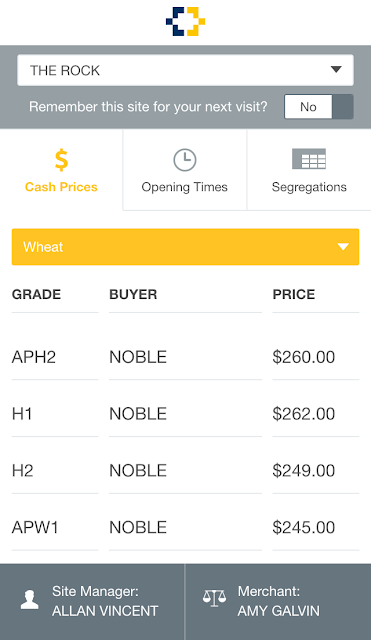This screenshot has width=371, height=640.
Task: Select the Cash Prices tab label
Action: (61, 187)
